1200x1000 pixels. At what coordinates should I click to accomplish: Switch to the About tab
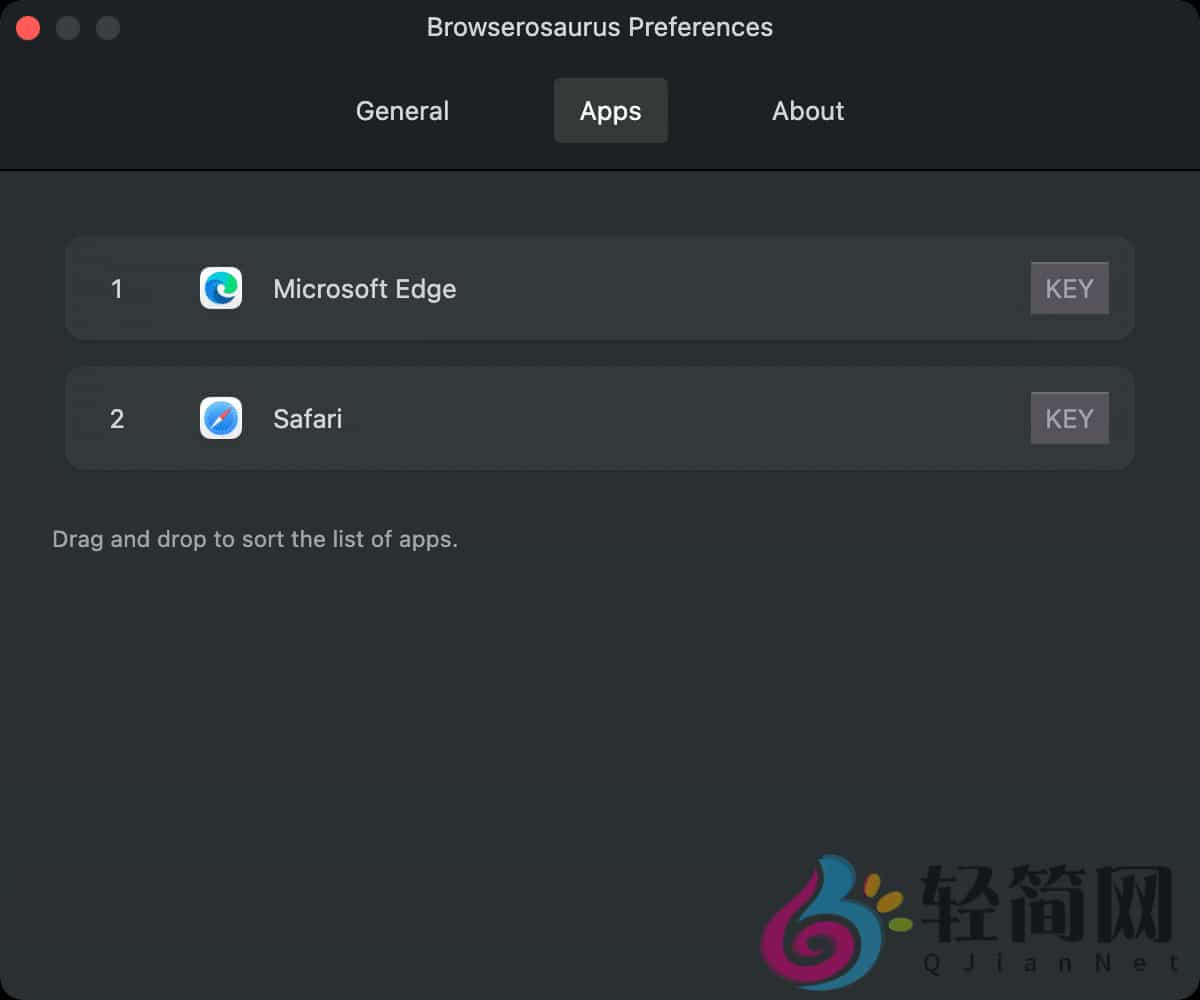[807, 111]
